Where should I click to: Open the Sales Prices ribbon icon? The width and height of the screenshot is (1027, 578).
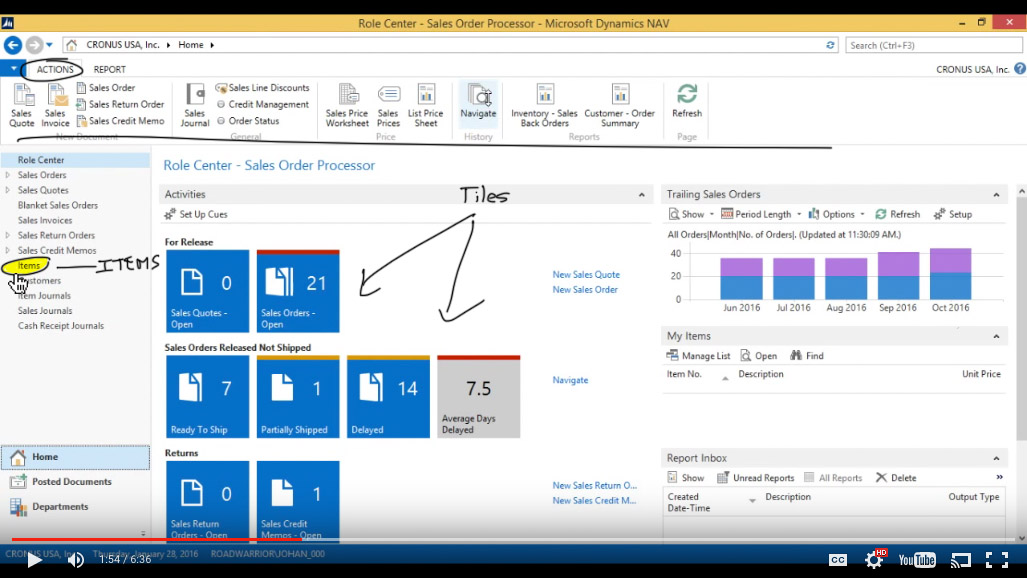[x=388, y=105]
